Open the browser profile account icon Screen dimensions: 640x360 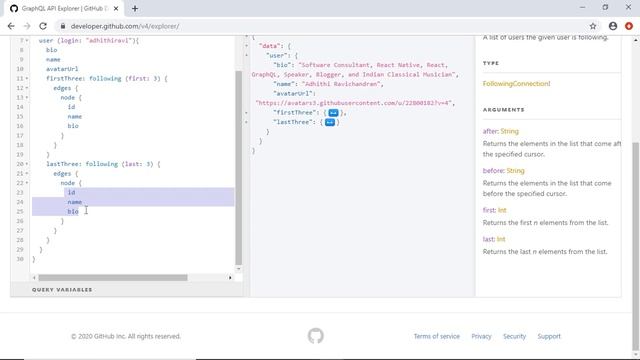pos(613,26)
